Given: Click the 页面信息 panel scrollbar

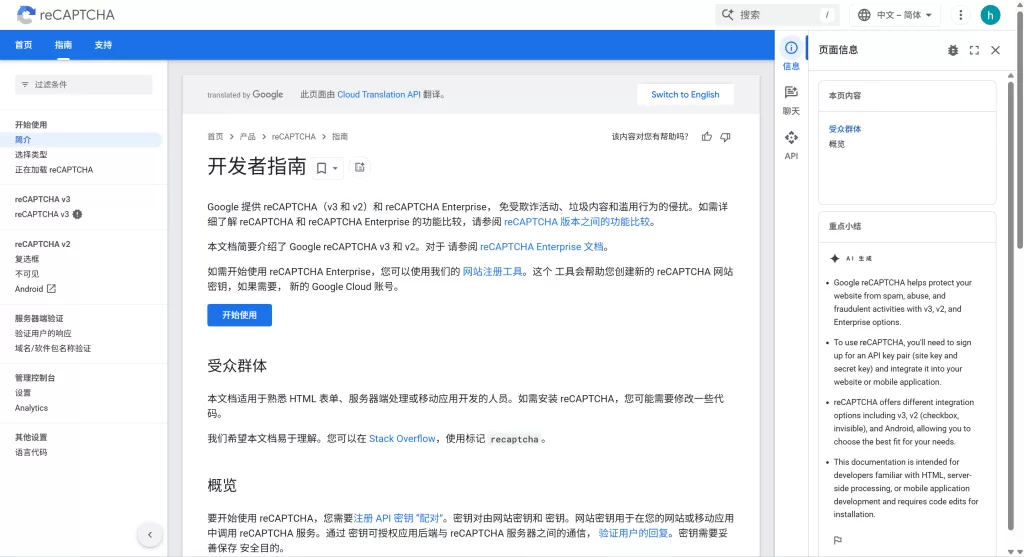Looking at the screenshot, I should 1011,304.
